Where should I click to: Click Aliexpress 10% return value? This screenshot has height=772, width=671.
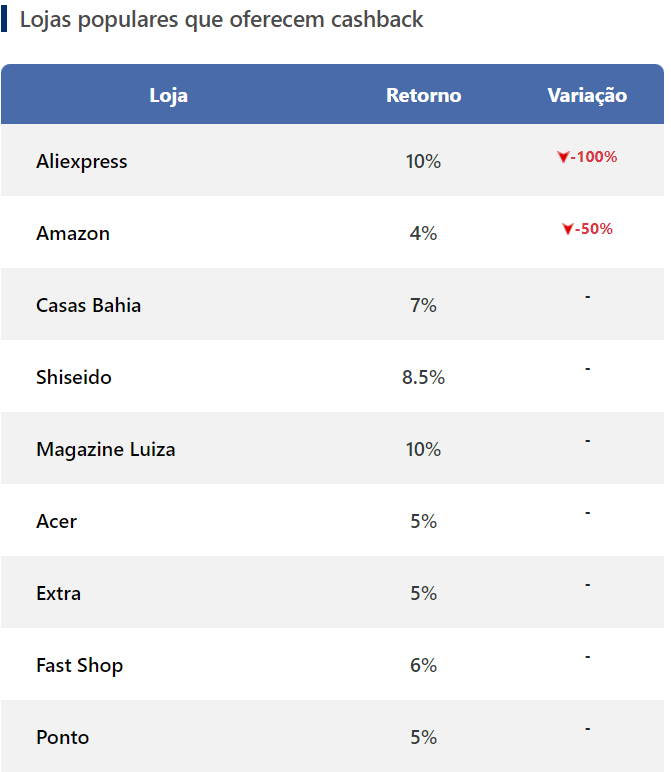423,161
